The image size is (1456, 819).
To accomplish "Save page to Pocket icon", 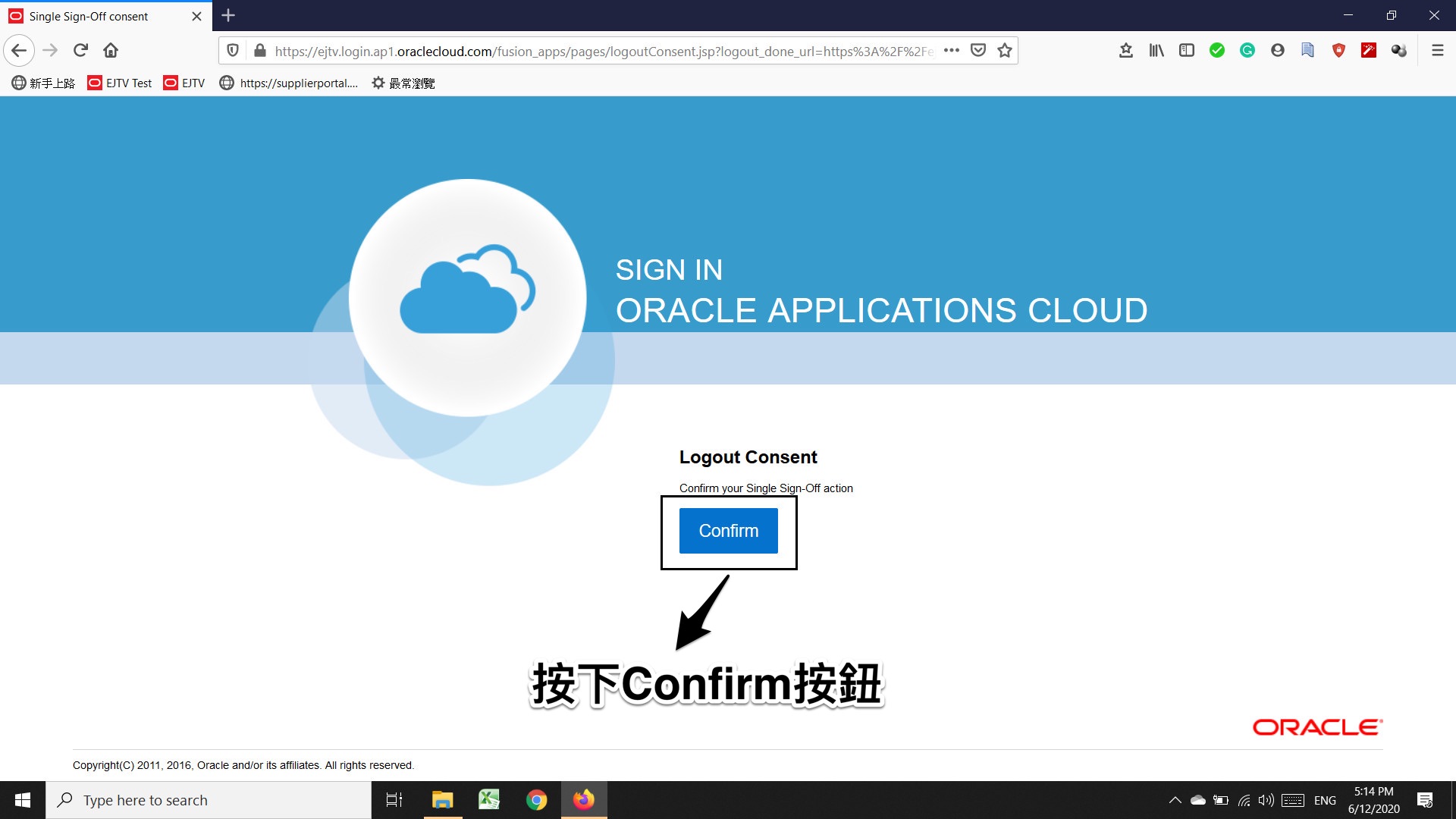I will coord(978,51).
